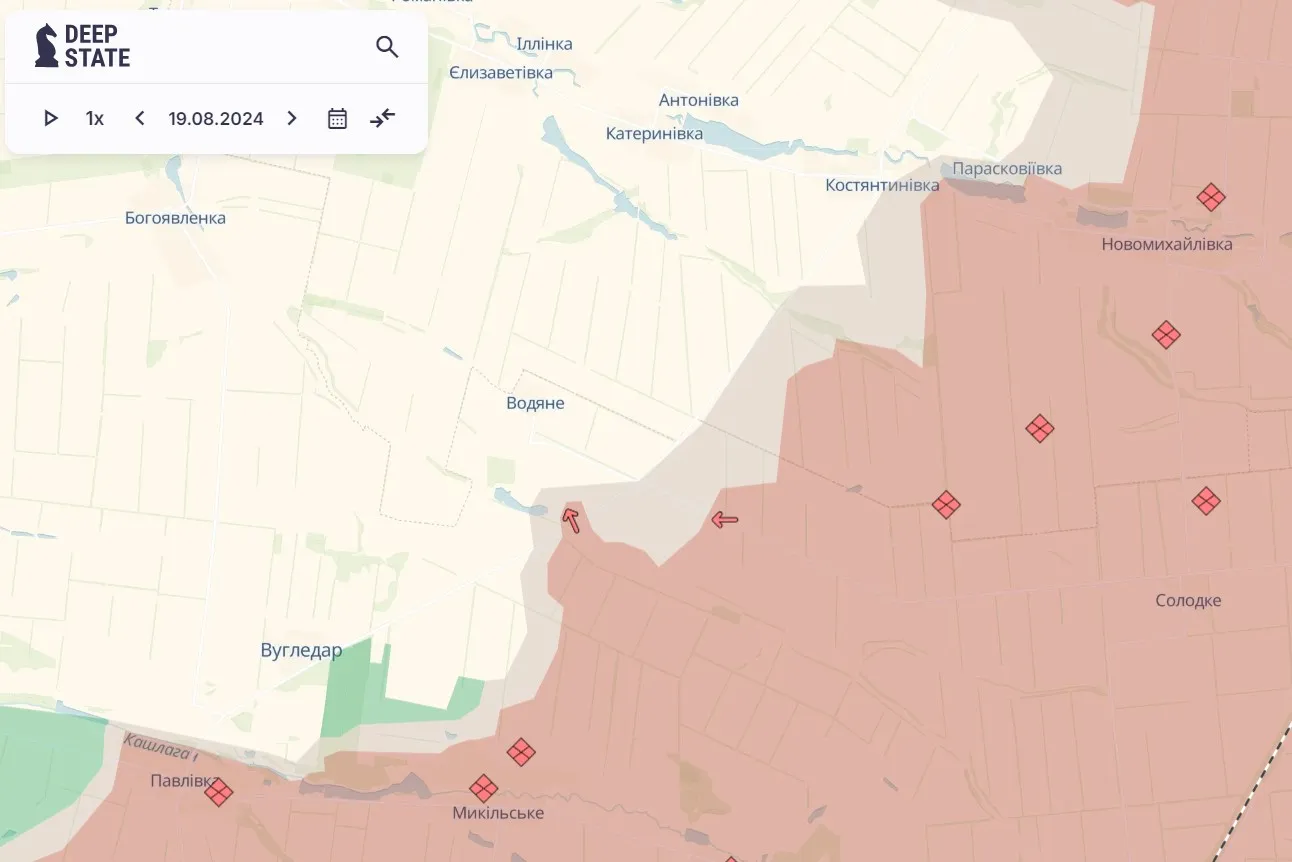Select the Kostiantynivka settlement label
Viewport: 1292px width, 862px height.
[x=881, y=184]
